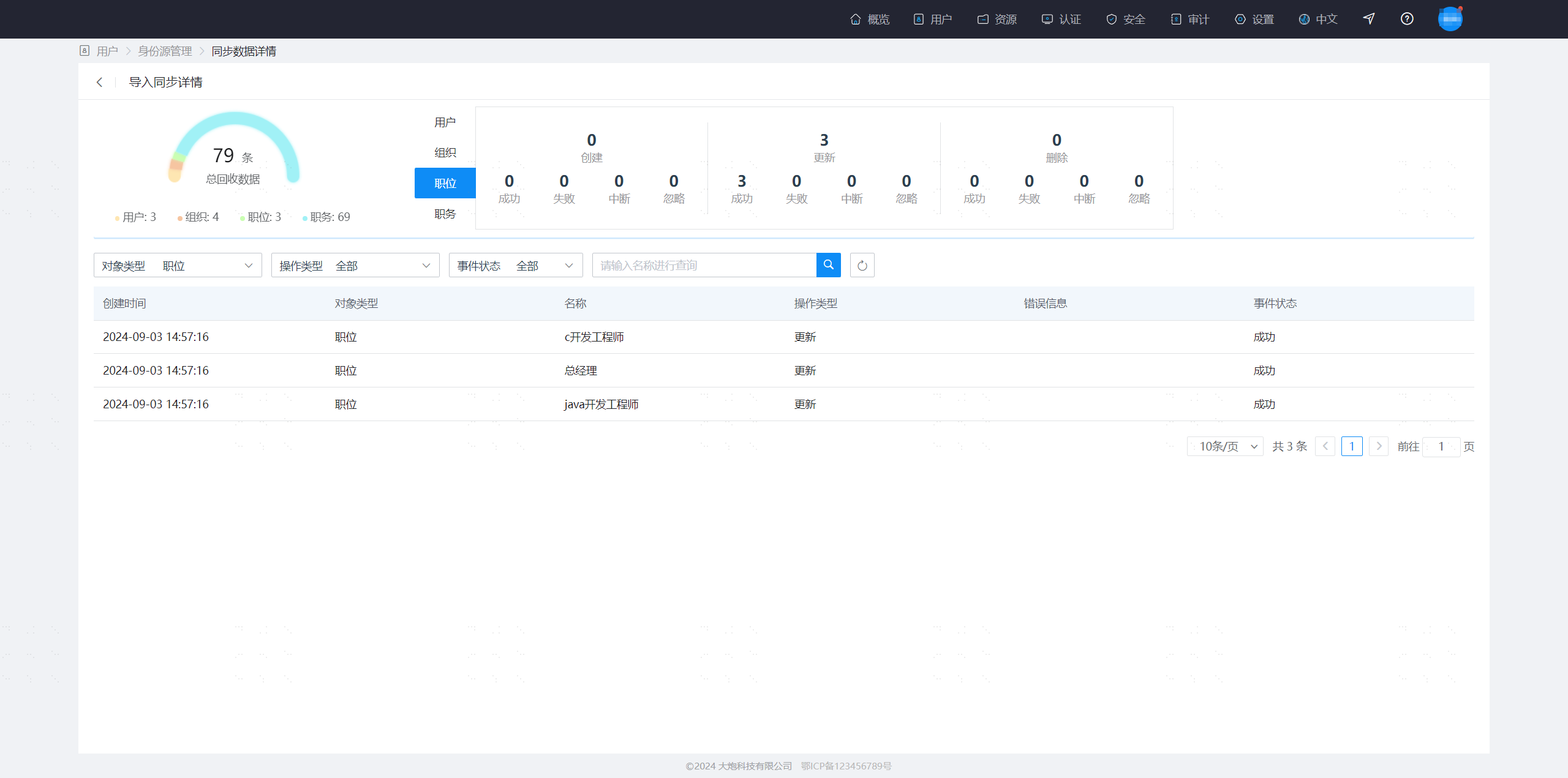
Task: Expand the 对象类型 dropdown
Action: 178,265
